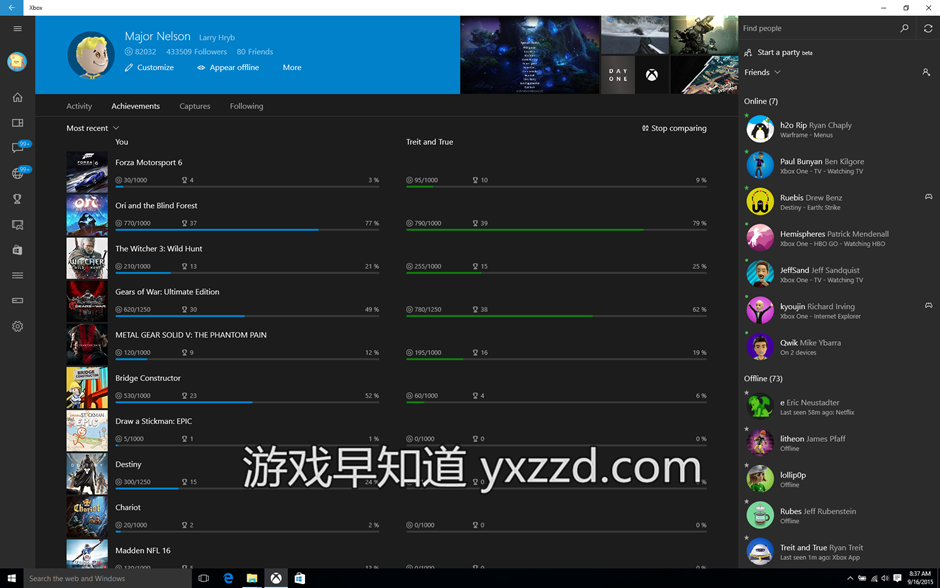Viewport: 940px width, 588px height.
Task: Open Ori and the Blind Forest thumbnail
Action: point(87,215)
